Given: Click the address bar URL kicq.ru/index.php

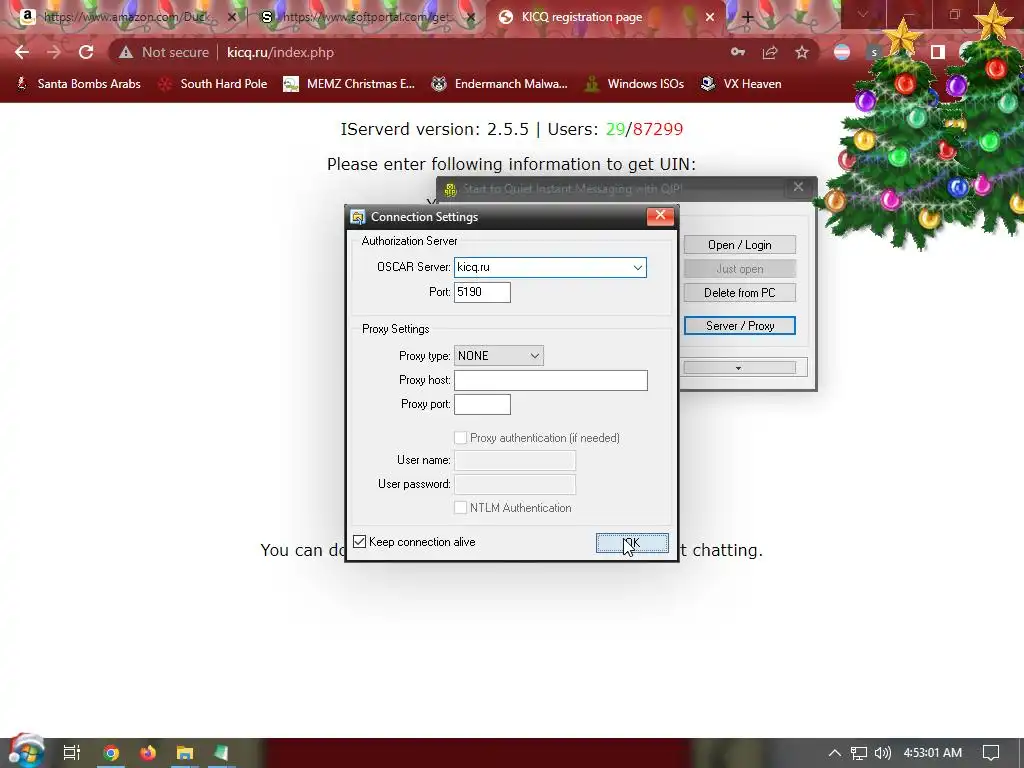Looking at the screenshot, I should 280,52.
